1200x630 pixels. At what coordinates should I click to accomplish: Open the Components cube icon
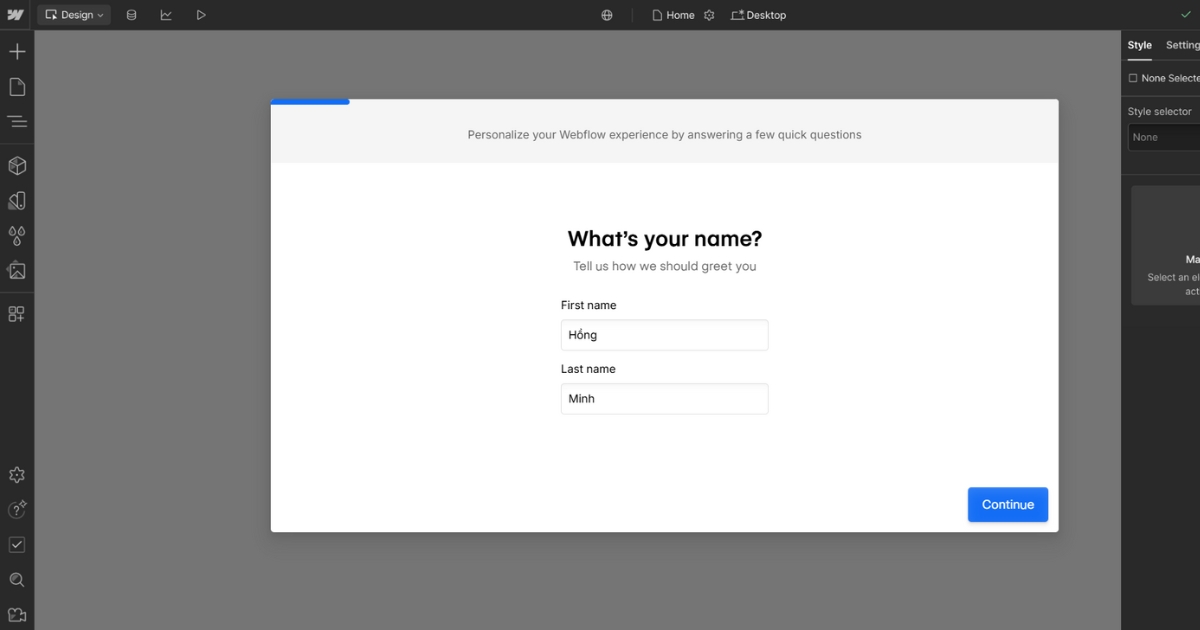coord(17,166)
